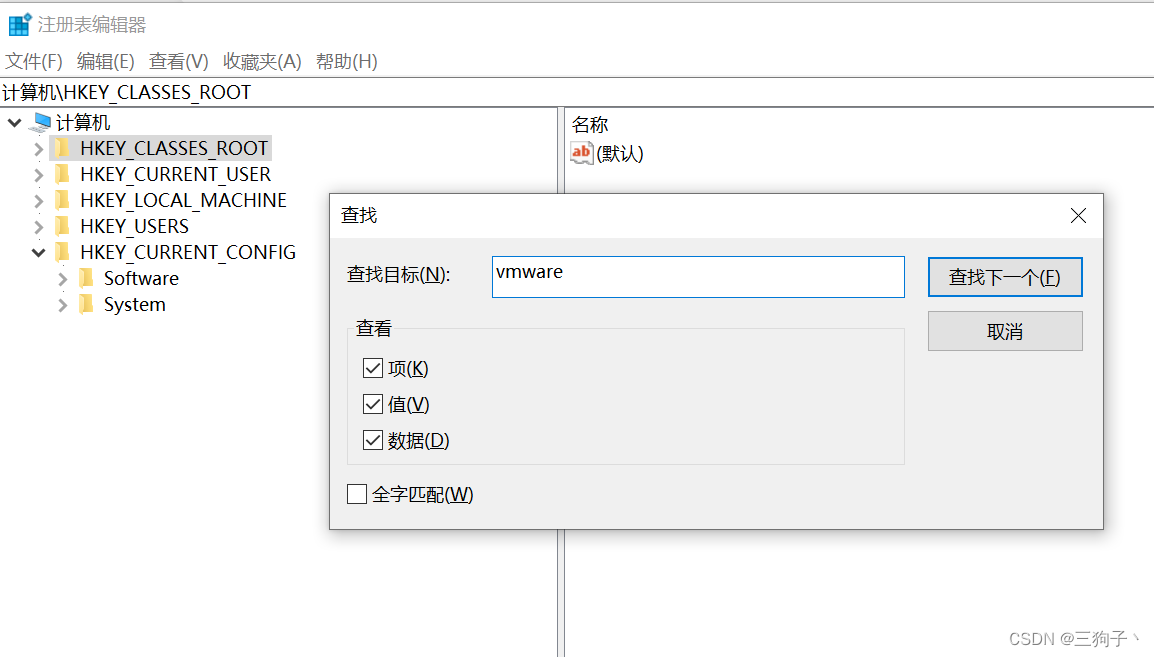Screen dimensions: 1154x657
Task: Click the 计算机 computer icon
Action: 38,122
